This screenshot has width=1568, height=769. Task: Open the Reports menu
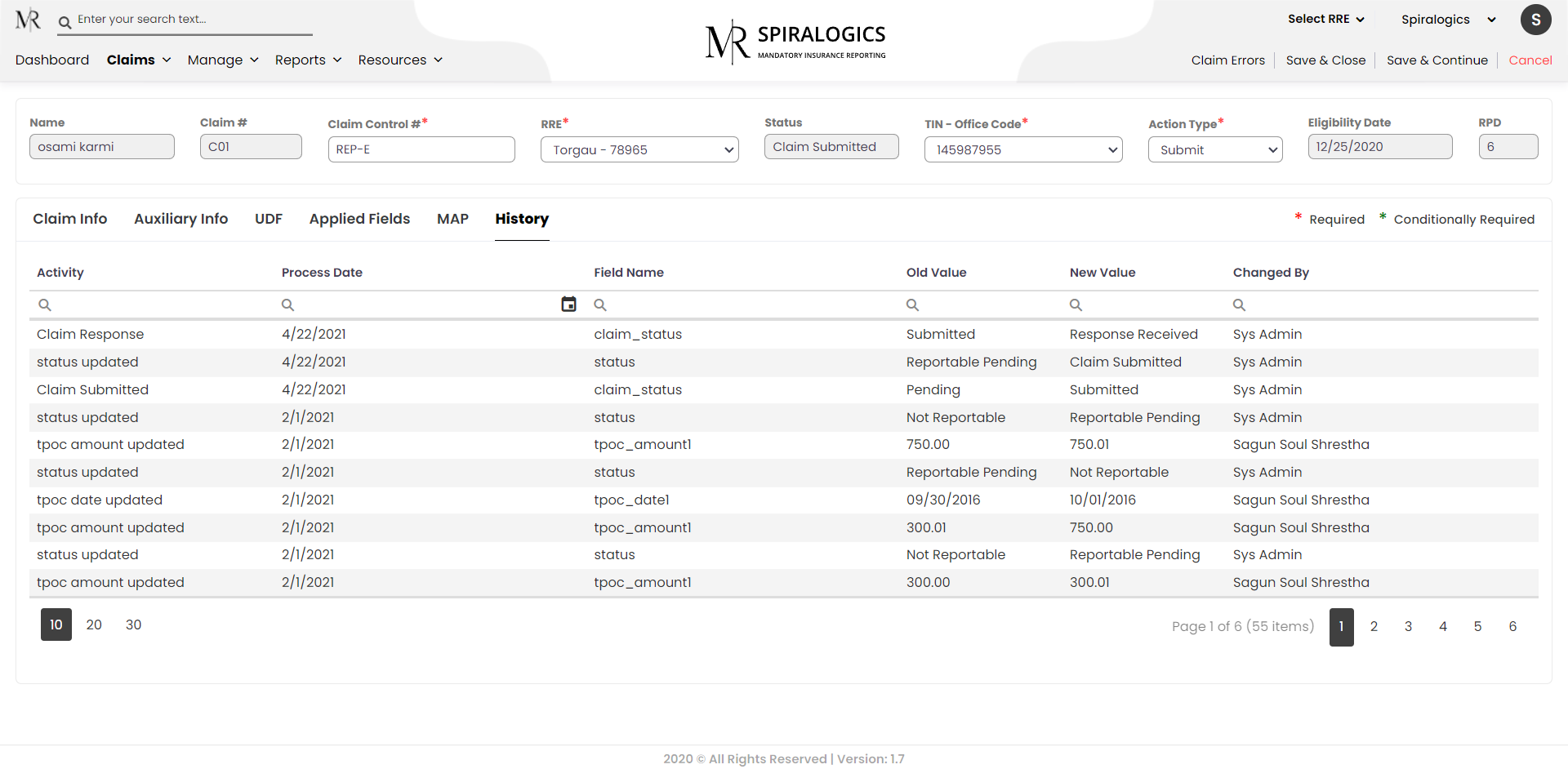click(x=308, y=60)
